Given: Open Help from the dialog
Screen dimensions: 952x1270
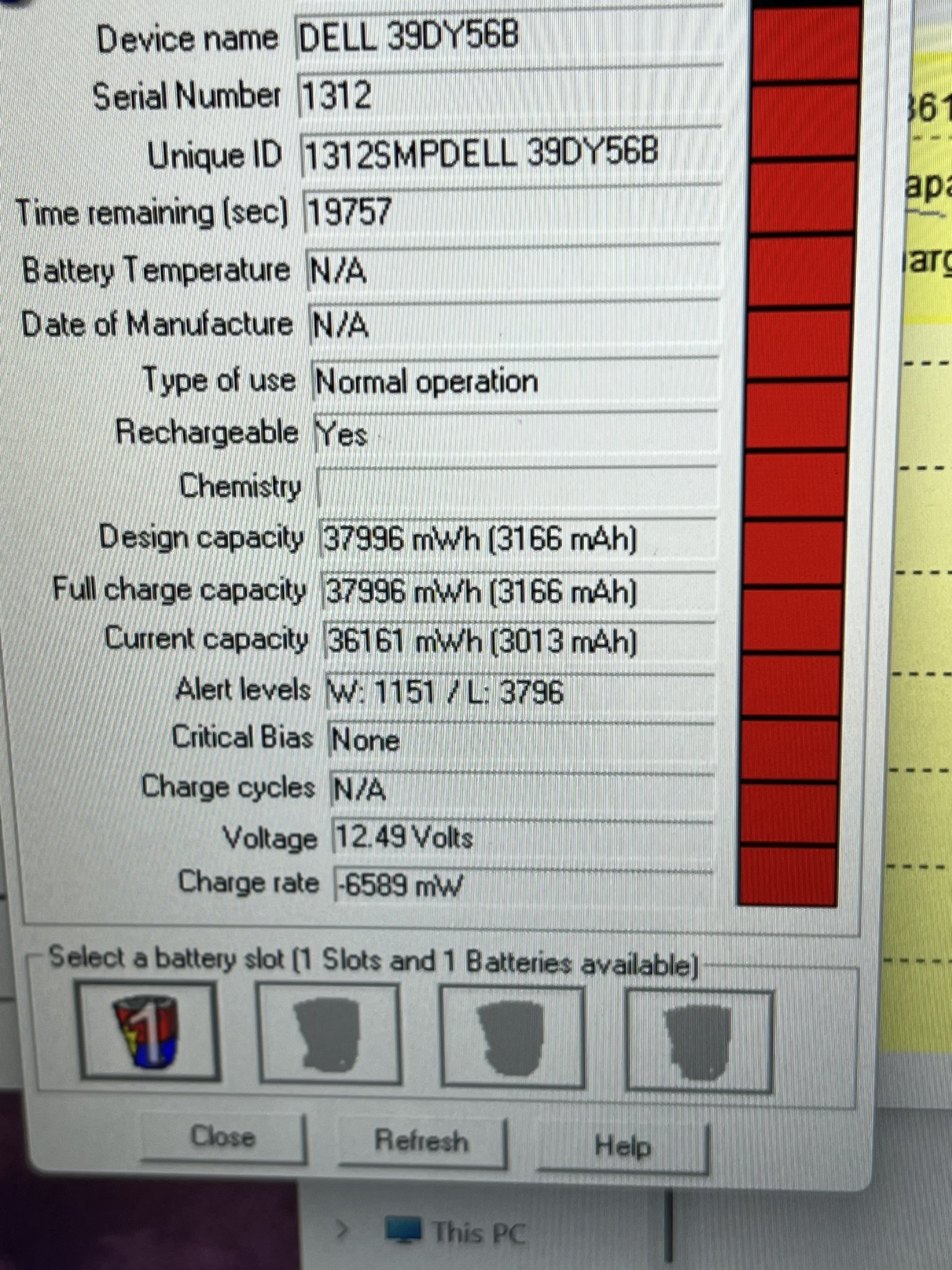Looking at the screenshot, I should coord(622,1146).
